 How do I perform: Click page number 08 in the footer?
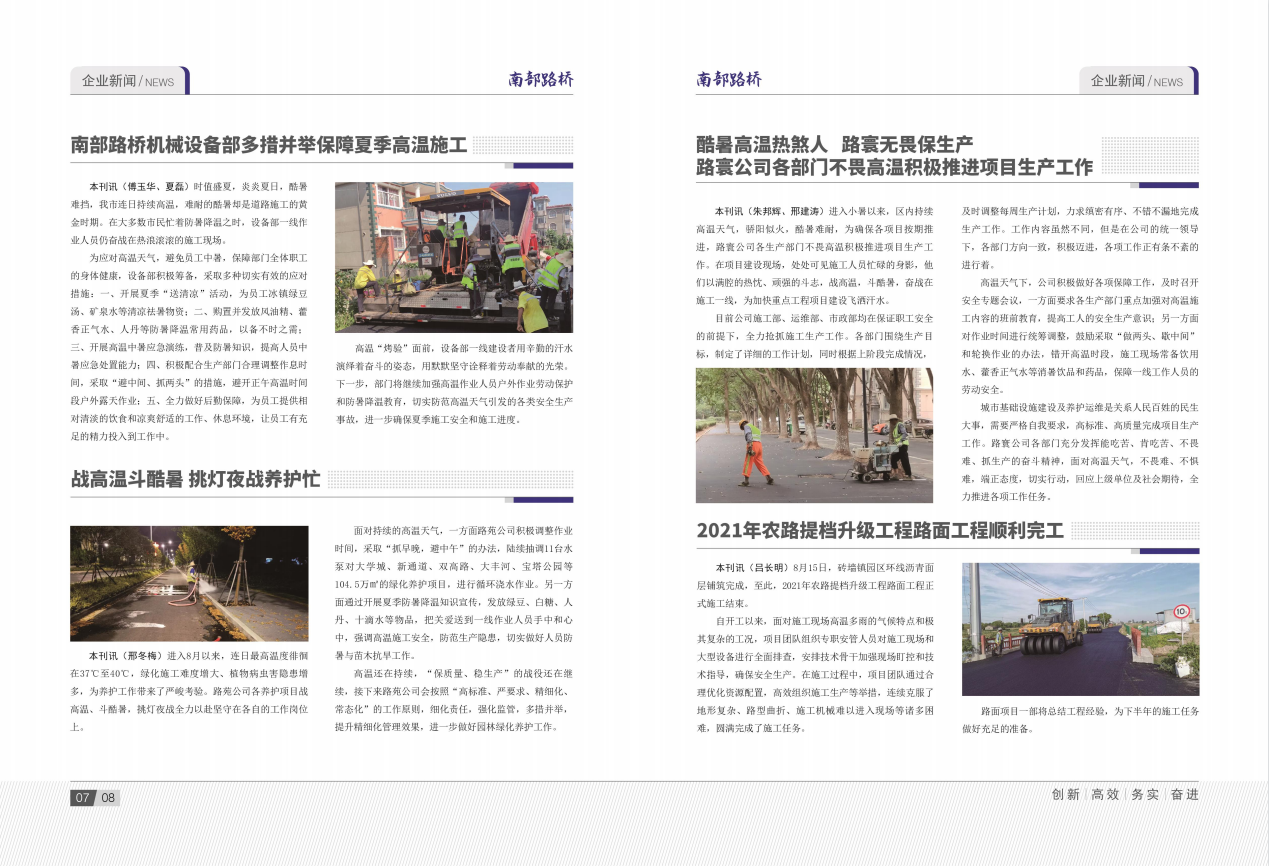coord(108,798)
